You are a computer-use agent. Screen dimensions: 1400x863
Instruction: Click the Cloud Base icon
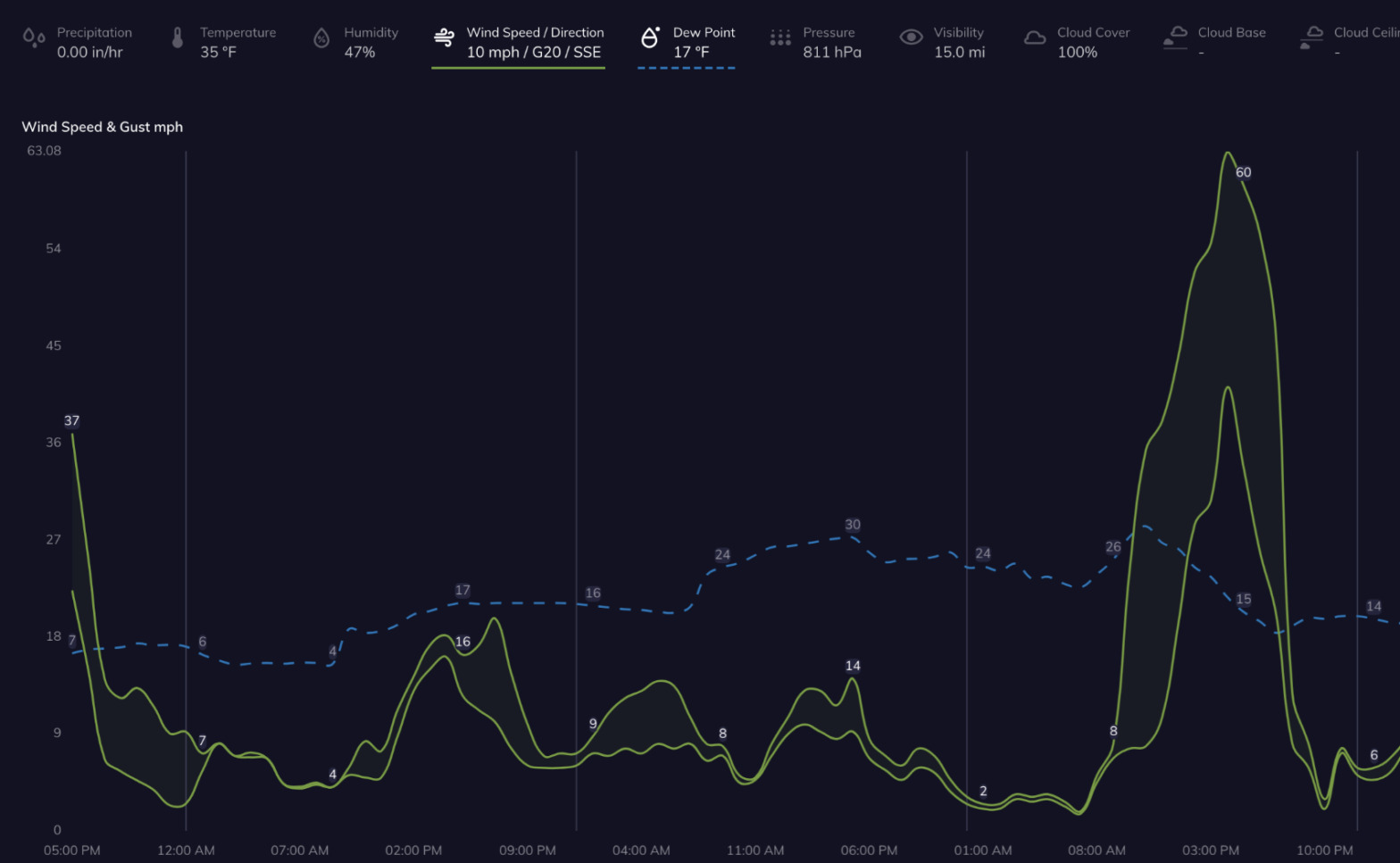tap(1175, 37)
